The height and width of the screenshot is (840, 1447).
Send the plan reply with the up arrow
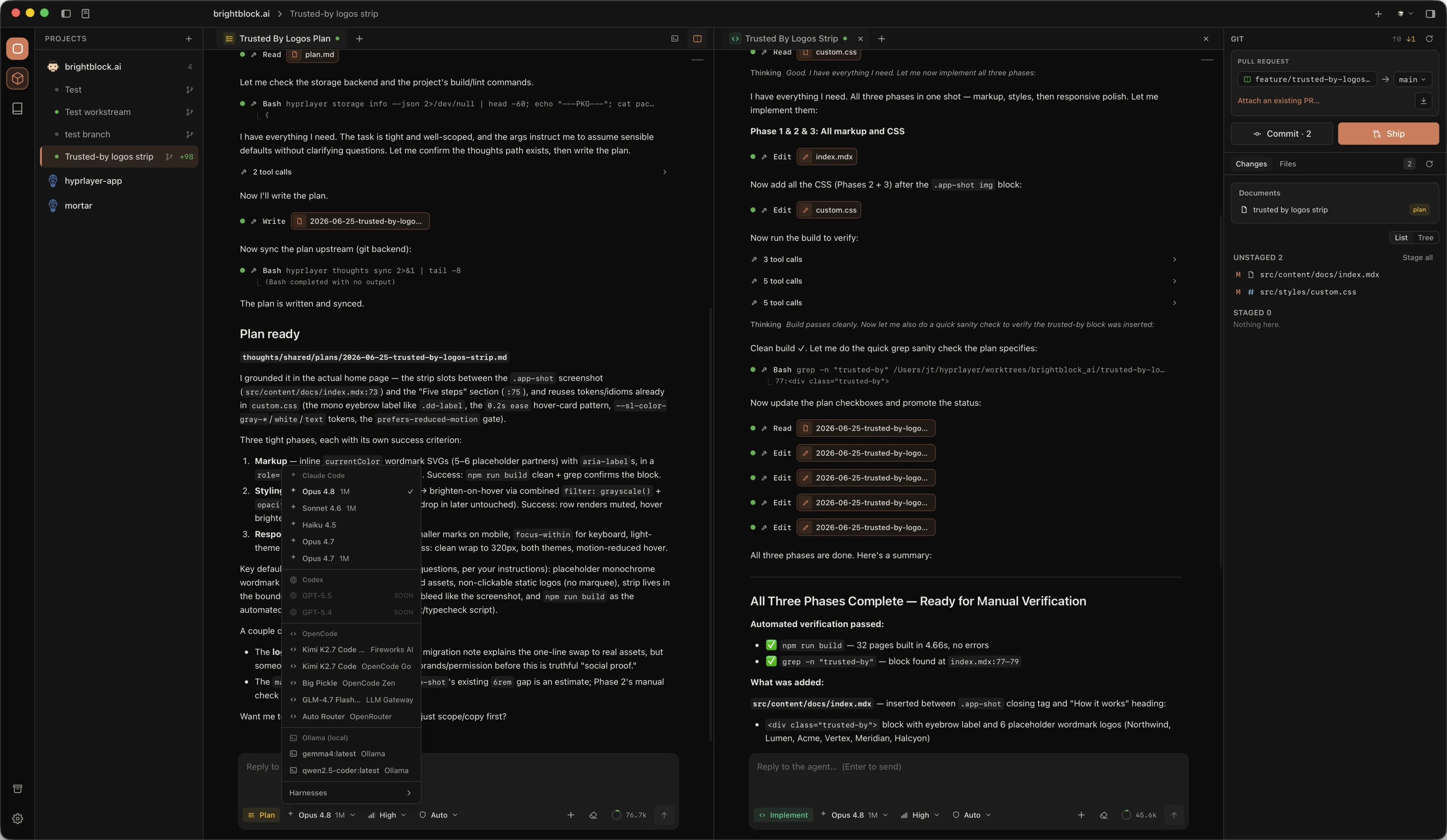click(664, 815)
